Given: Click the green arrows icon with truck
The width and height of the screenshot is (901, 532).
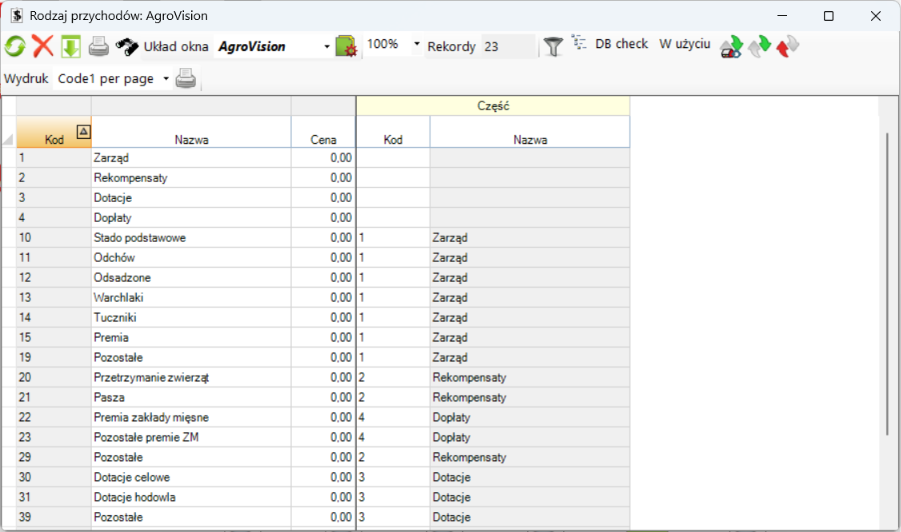Looking at the screenshot, I should point(731,47).
